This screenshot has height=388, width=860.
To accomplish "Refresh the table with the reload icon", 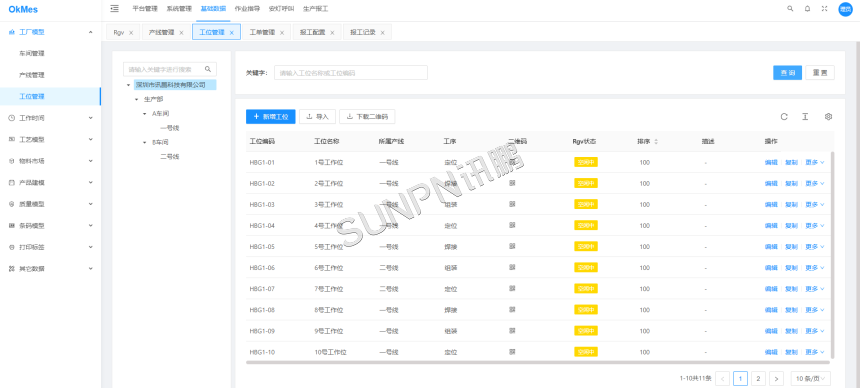I will (784, 116).
